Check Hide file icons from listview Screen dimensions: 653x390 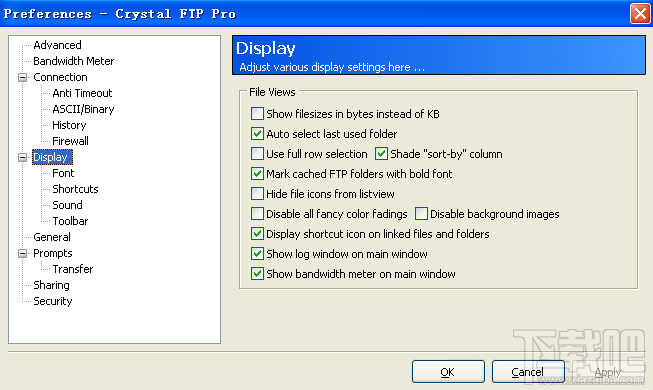(257, 194)
